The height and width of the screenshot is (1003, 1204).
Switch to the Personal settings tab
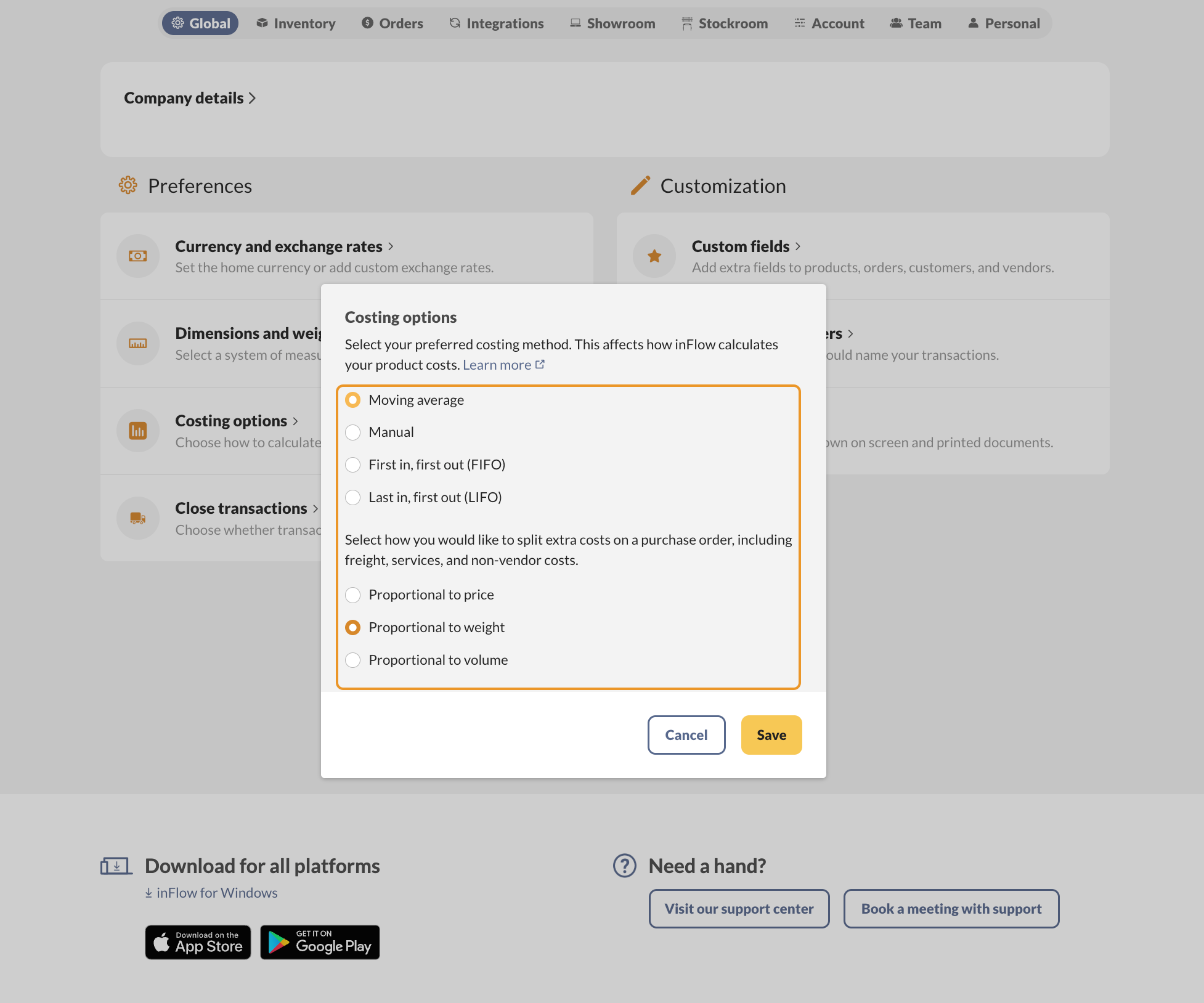pyautogui.click(x=1003, y=23)
